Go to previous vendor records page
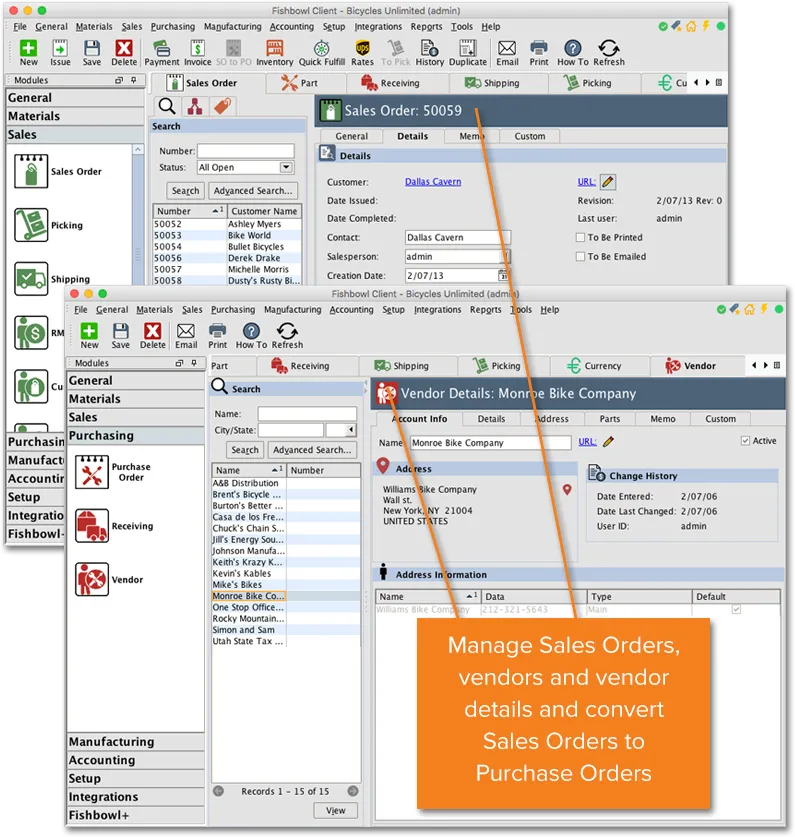Image resolution: width=795 pixels, height=837 pixels. click(x=218, y=791)
